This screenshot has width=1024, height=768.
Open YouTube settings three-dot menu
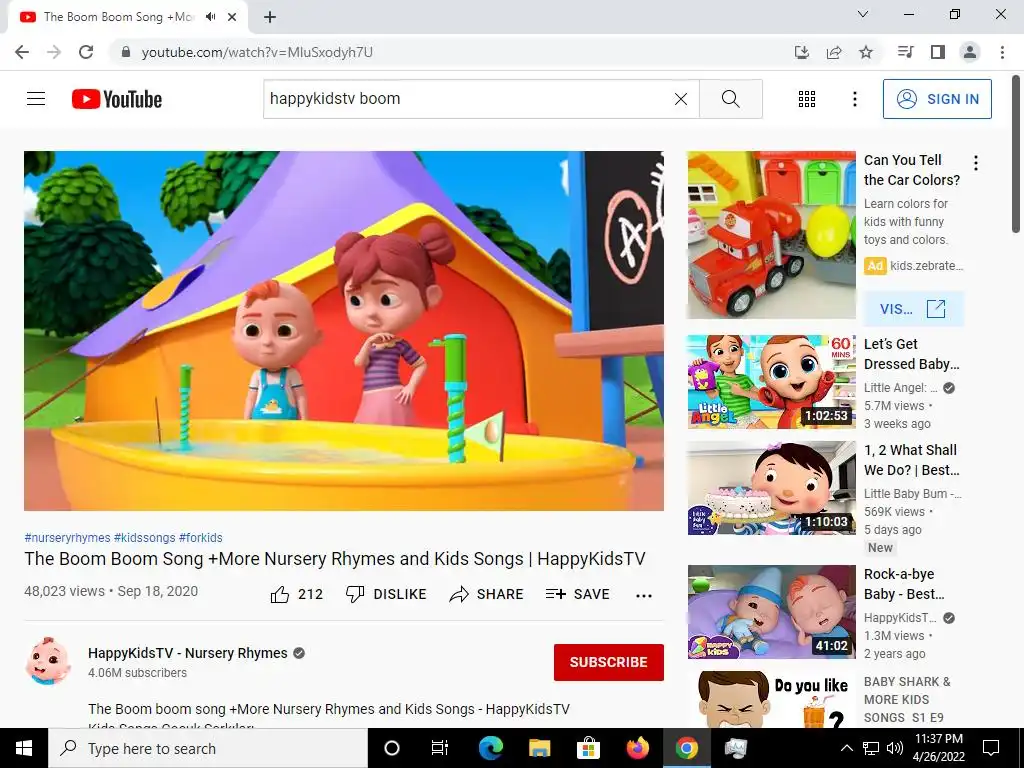854,99
